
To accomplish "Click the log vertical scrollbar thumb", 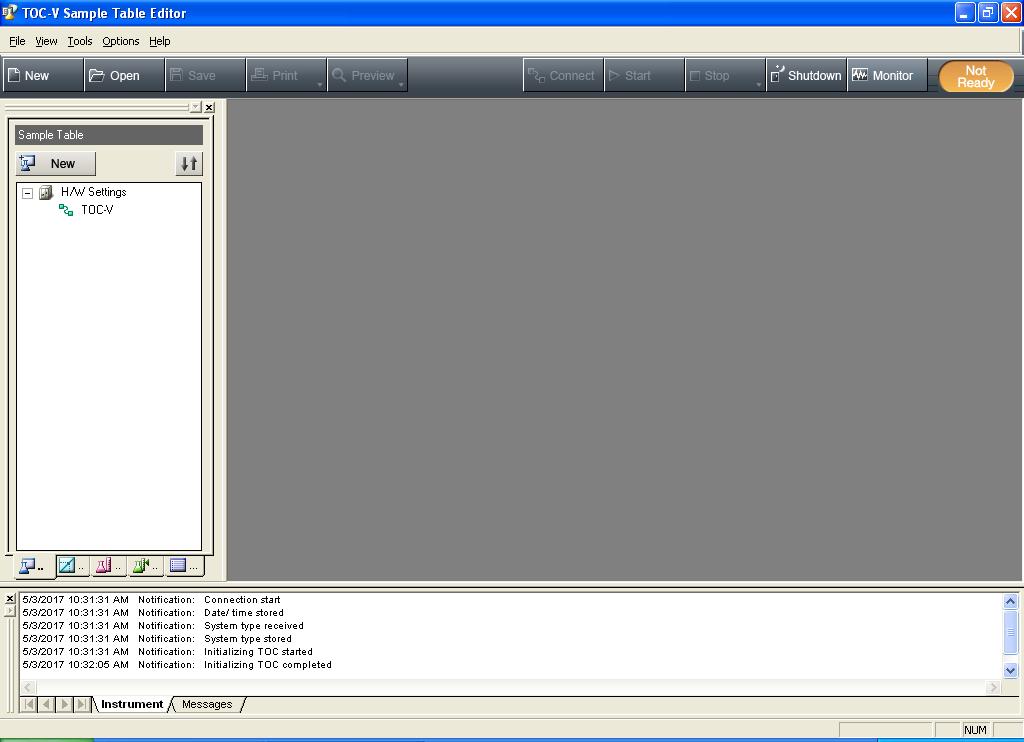I will pyautogui.click(x=1010, y=632).
